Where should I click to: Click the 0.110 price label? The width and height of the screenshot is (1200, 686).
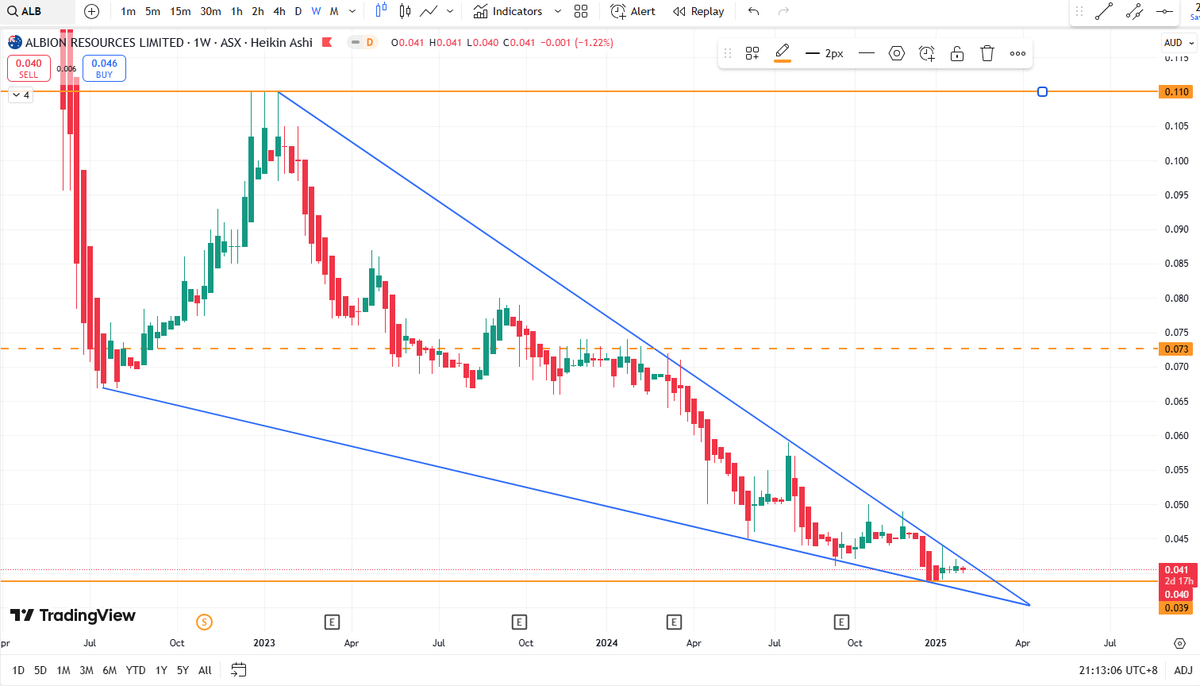(x=1176, y=92)
